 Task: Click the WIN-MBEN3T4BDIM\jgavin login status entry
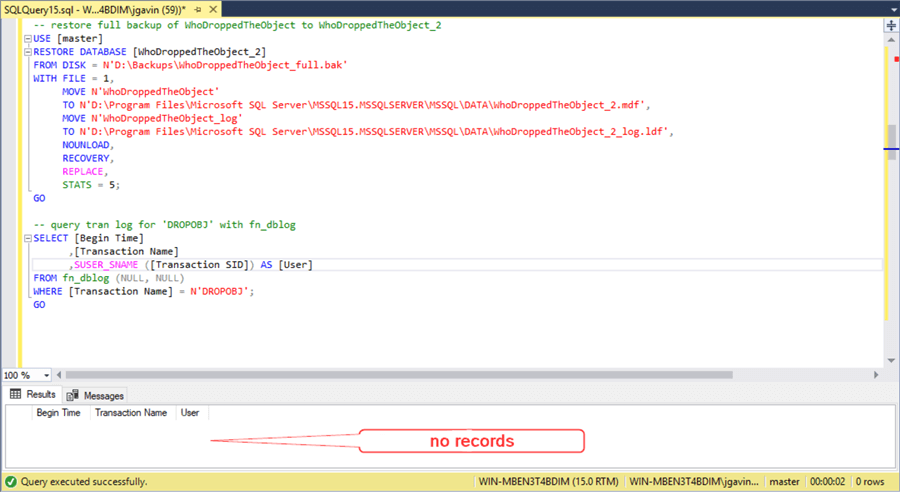point(694,482)
